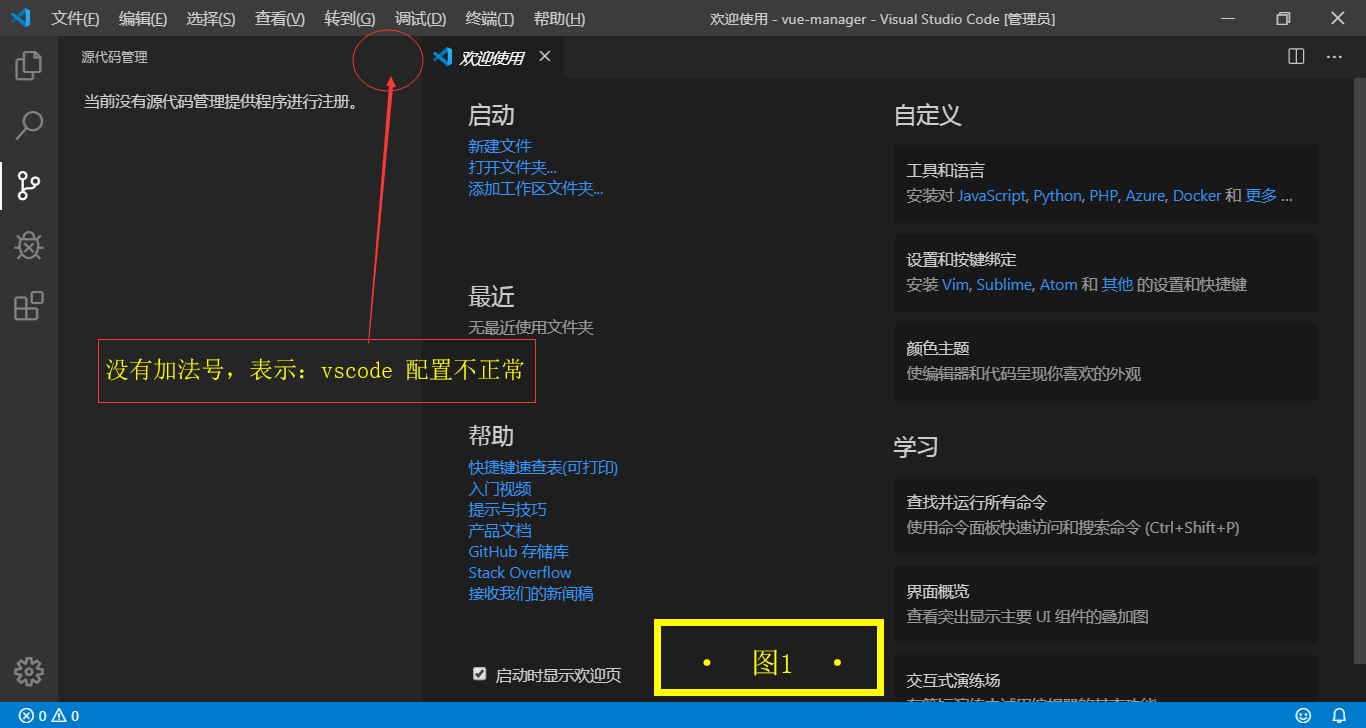The height and width of the screenshot is (728, 1366).
Task: Open the 快捷键速查表(可打印) link
Action: tap(543, 467)
